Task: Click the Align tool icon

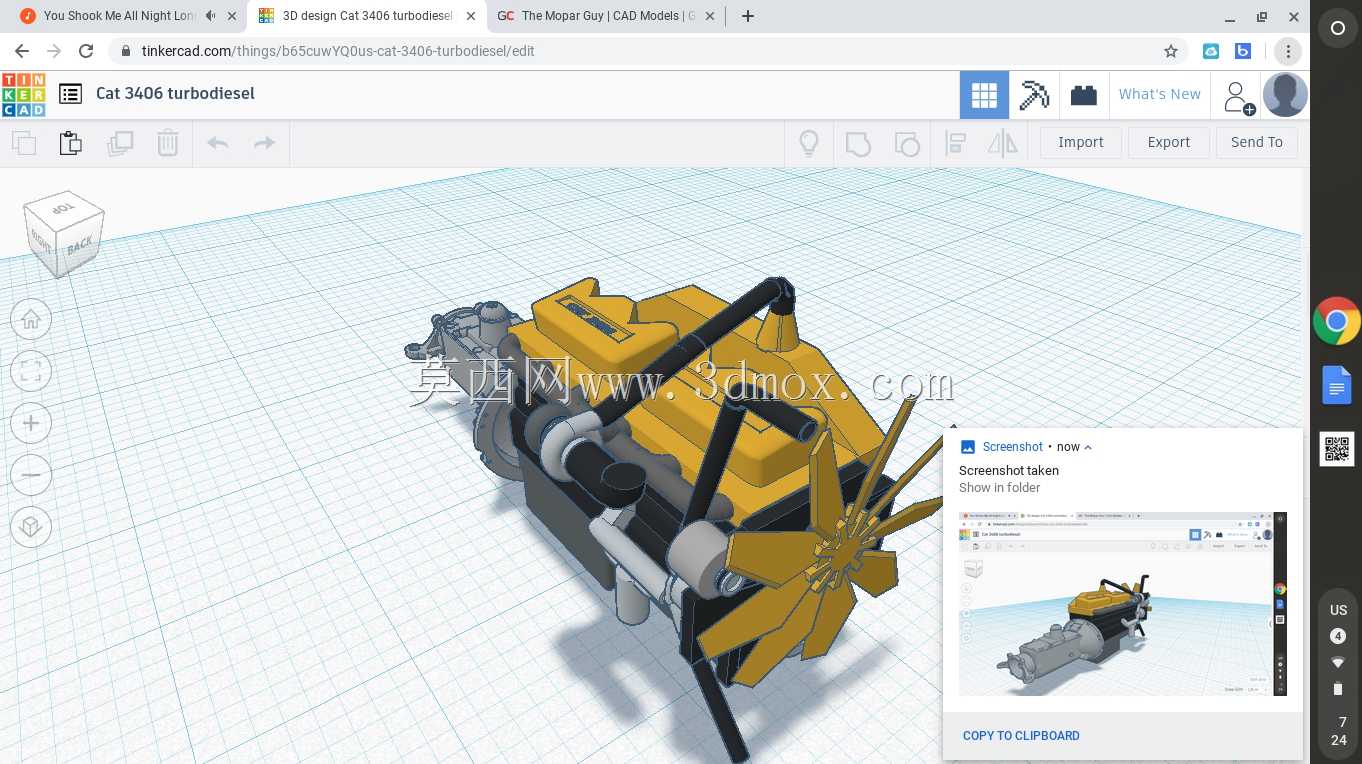Action: [x=955, y=143]
